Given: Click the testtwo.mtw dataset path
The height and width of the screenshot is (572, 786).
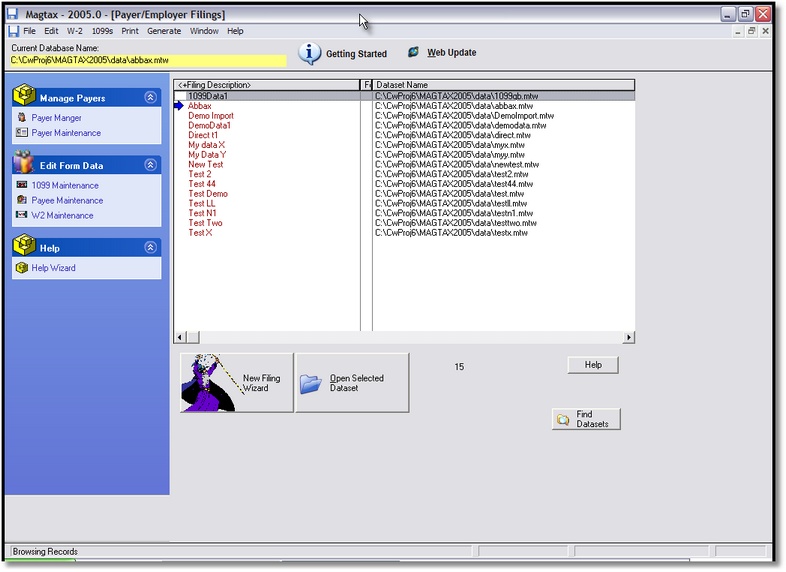Looking at the screenshot, I should [456, 223].
